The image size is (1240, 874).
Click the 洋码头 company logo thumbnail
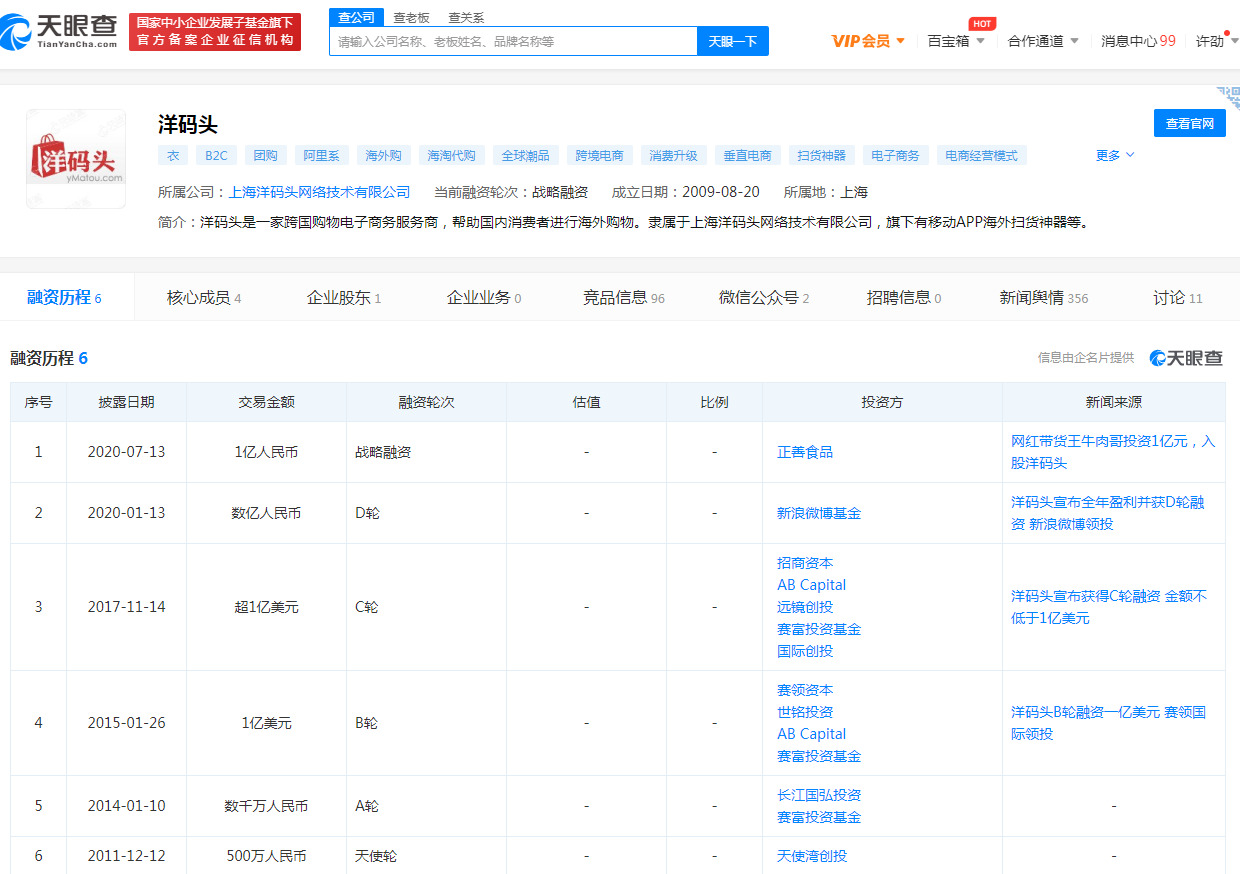pyautogui.click(x=76, y=159)
